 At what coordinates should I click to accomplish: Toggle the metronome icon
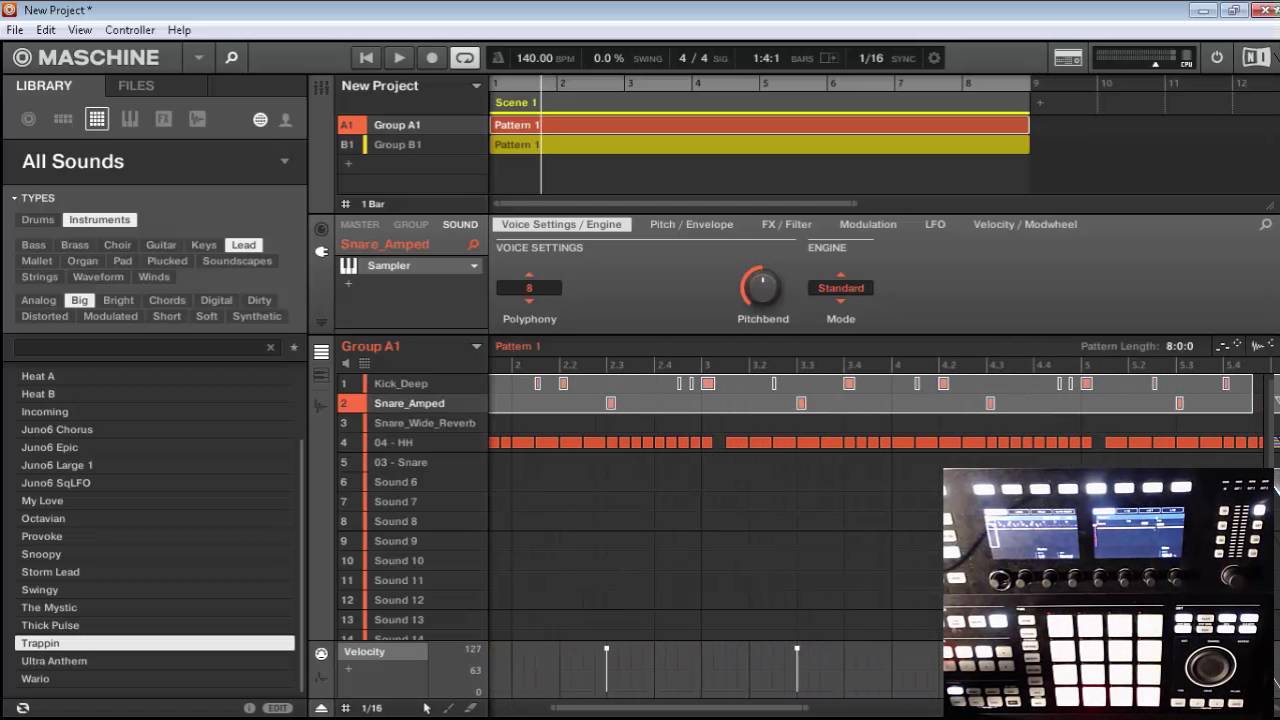click(x=499, y=58)
